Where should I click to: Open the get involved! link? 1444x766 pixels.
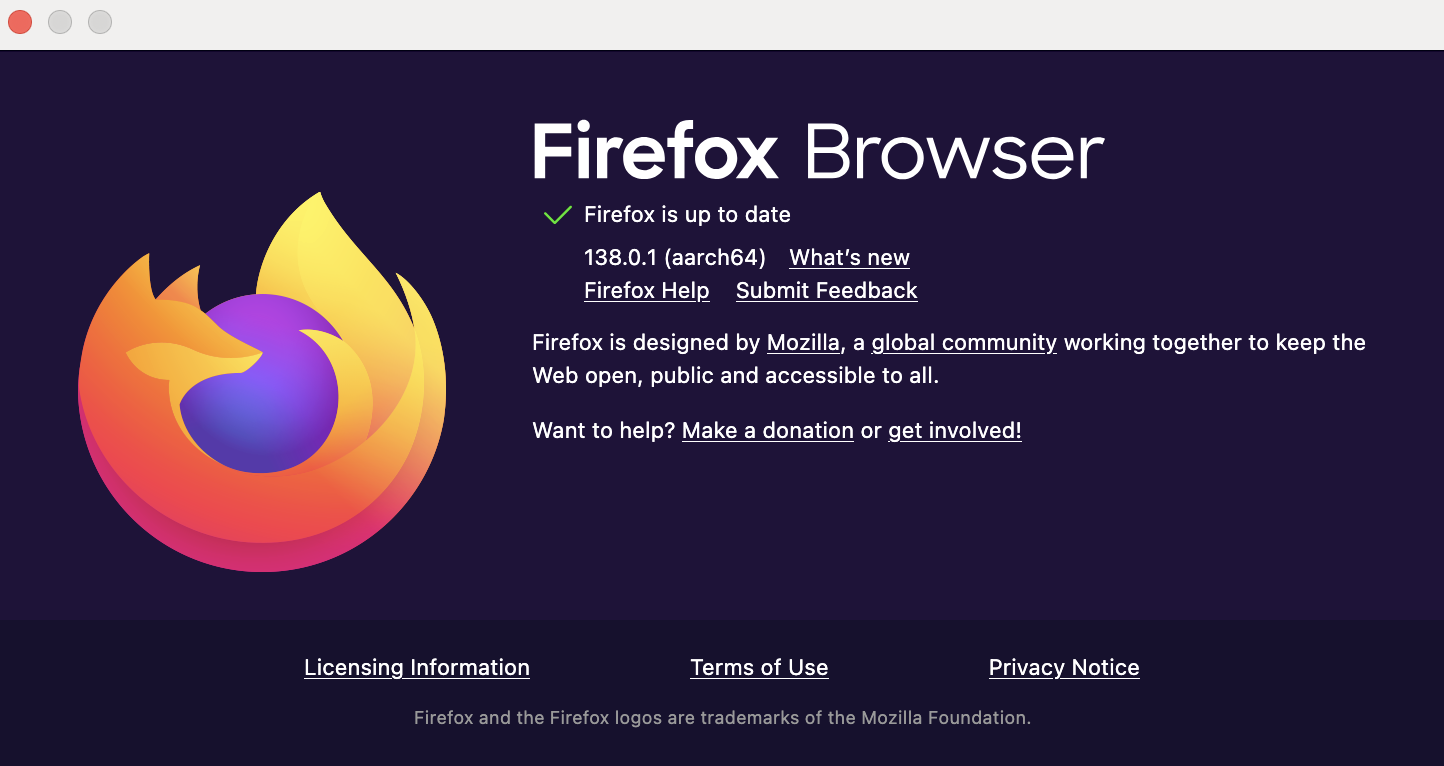click(x=954, y=431)
